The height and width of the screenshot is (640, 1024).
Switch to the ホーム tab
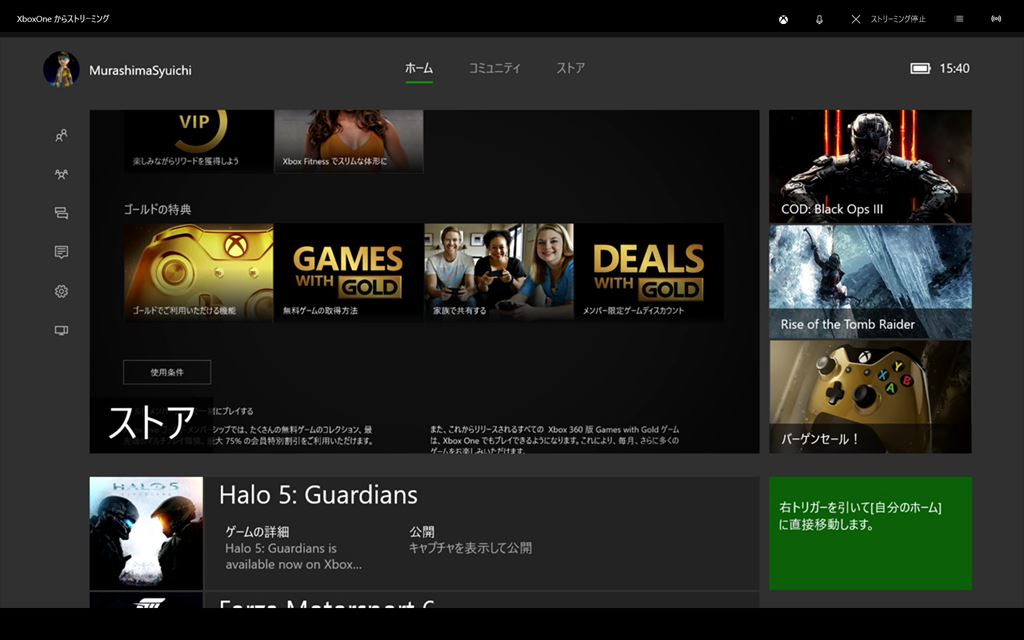pyautogui.click(x=419, y=68)
